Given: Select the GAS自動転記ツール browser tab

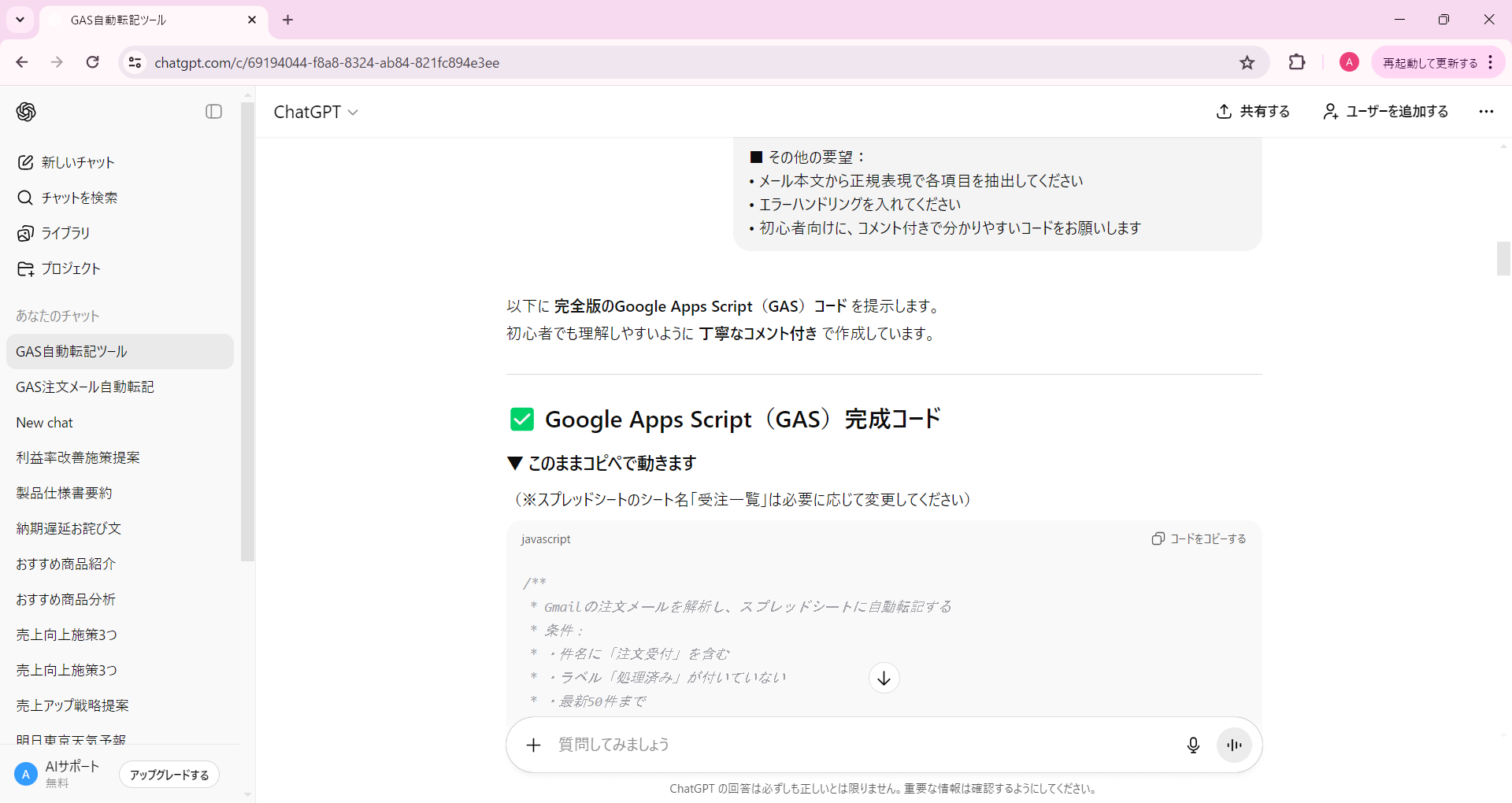Looking at the screenshot, I should (120, 20).
